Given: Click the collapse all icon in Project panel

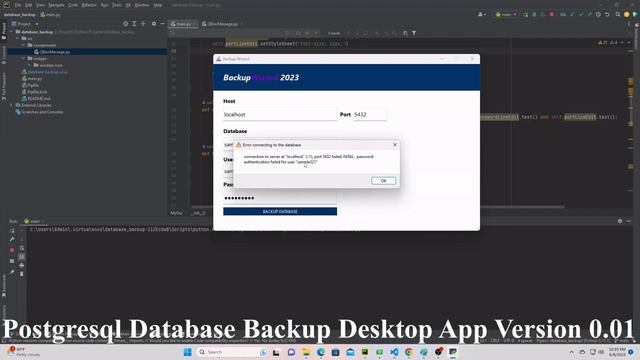Looking at the screenshot, I should tap(143, 24).
